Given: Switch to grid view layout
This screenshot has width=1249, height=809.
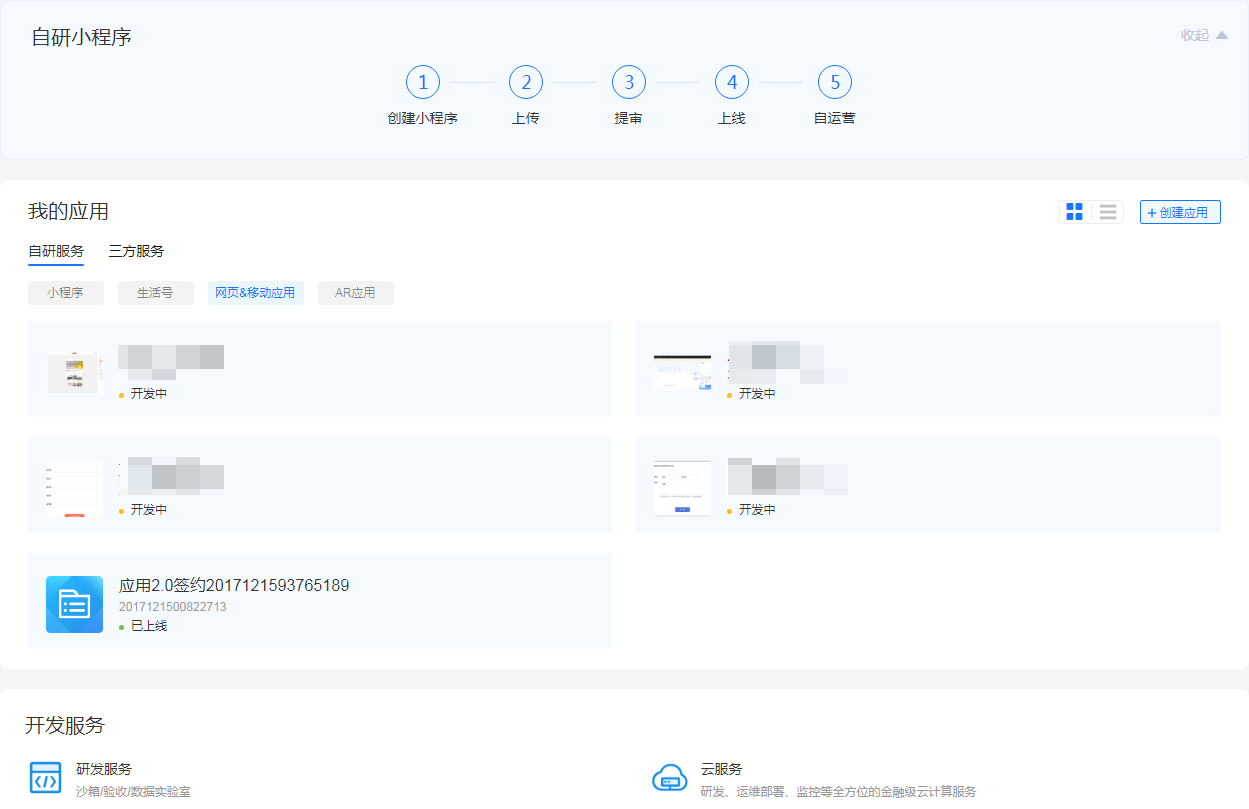Looking at the screenshot, I should [x=1075, y=212].
